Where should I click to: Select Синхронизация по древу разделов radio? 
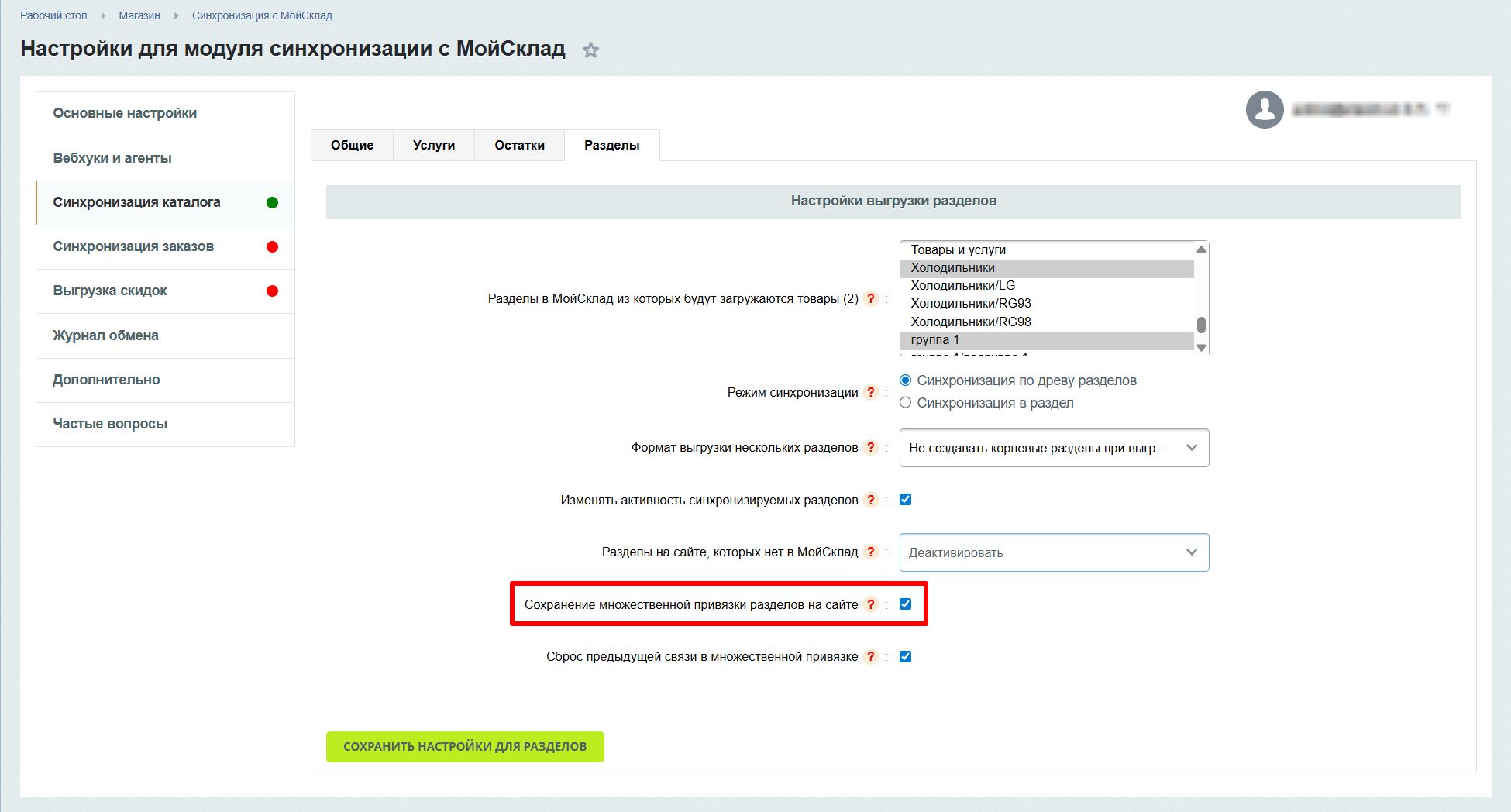pyautogui.click(x=905, y=380)
